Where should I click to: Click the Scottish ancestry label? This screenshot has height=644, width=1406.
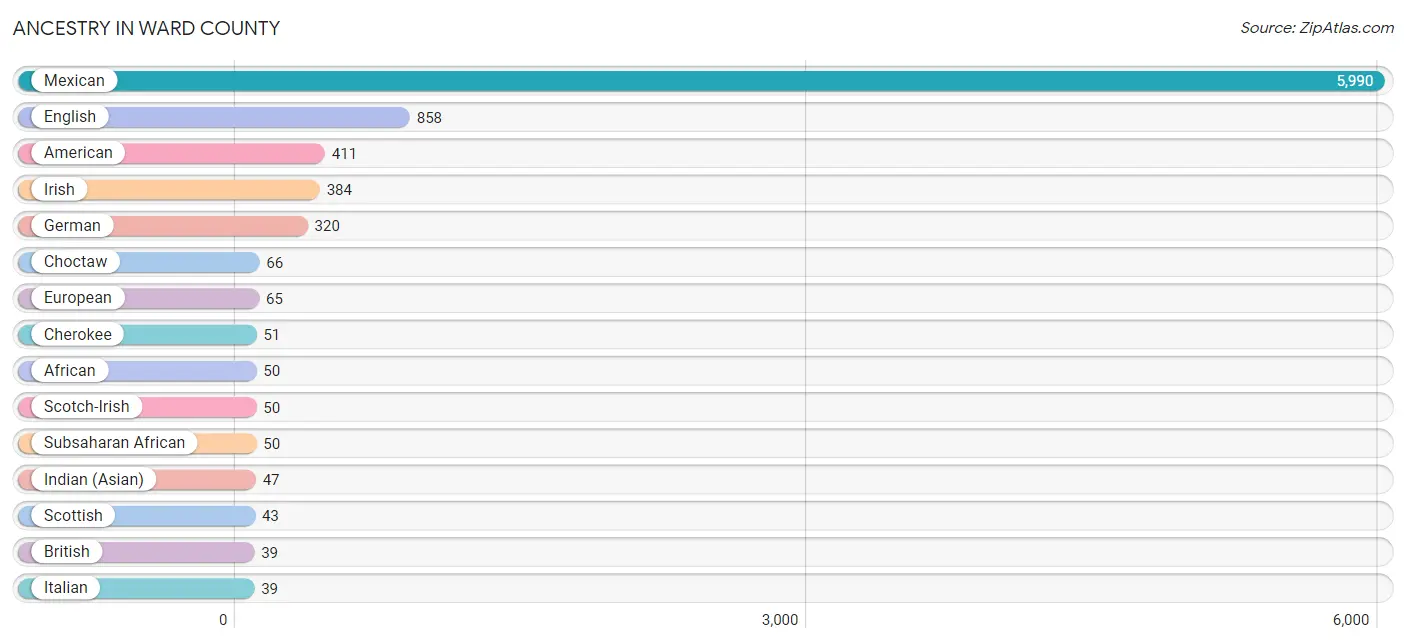pos(73,515)
